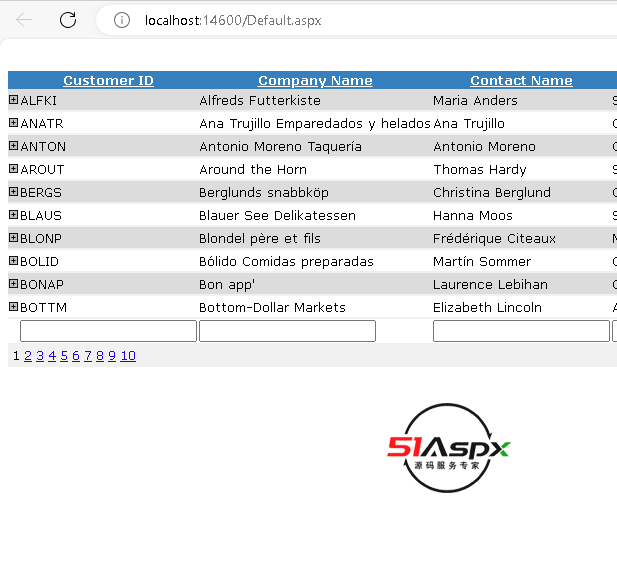This screenshot has width=617, height=568.
Task: Click the customer ID text 'ALFKI'
Action: pos(38,101)
